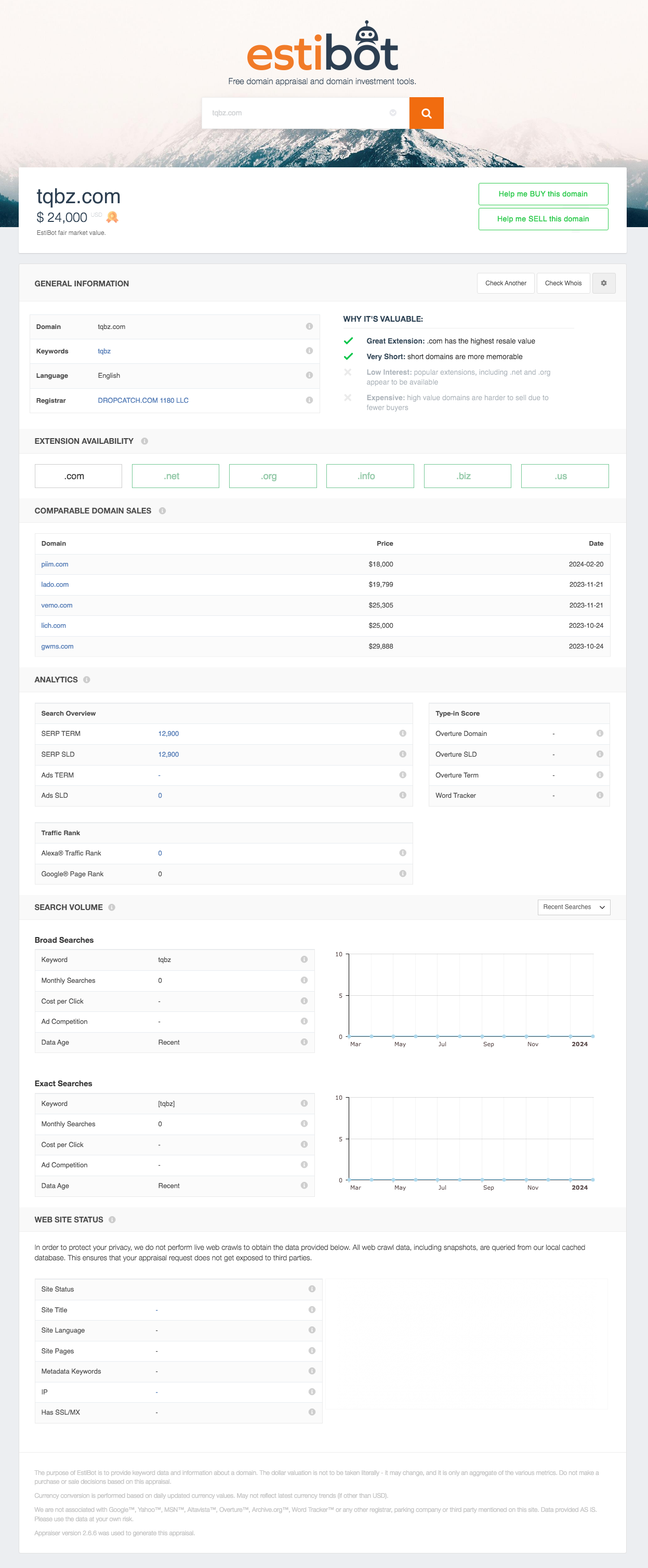The height and width of the screenshot is (1568, 648).
Task: Click the info icon on SERP TERM row
Action: coord(403,733)
